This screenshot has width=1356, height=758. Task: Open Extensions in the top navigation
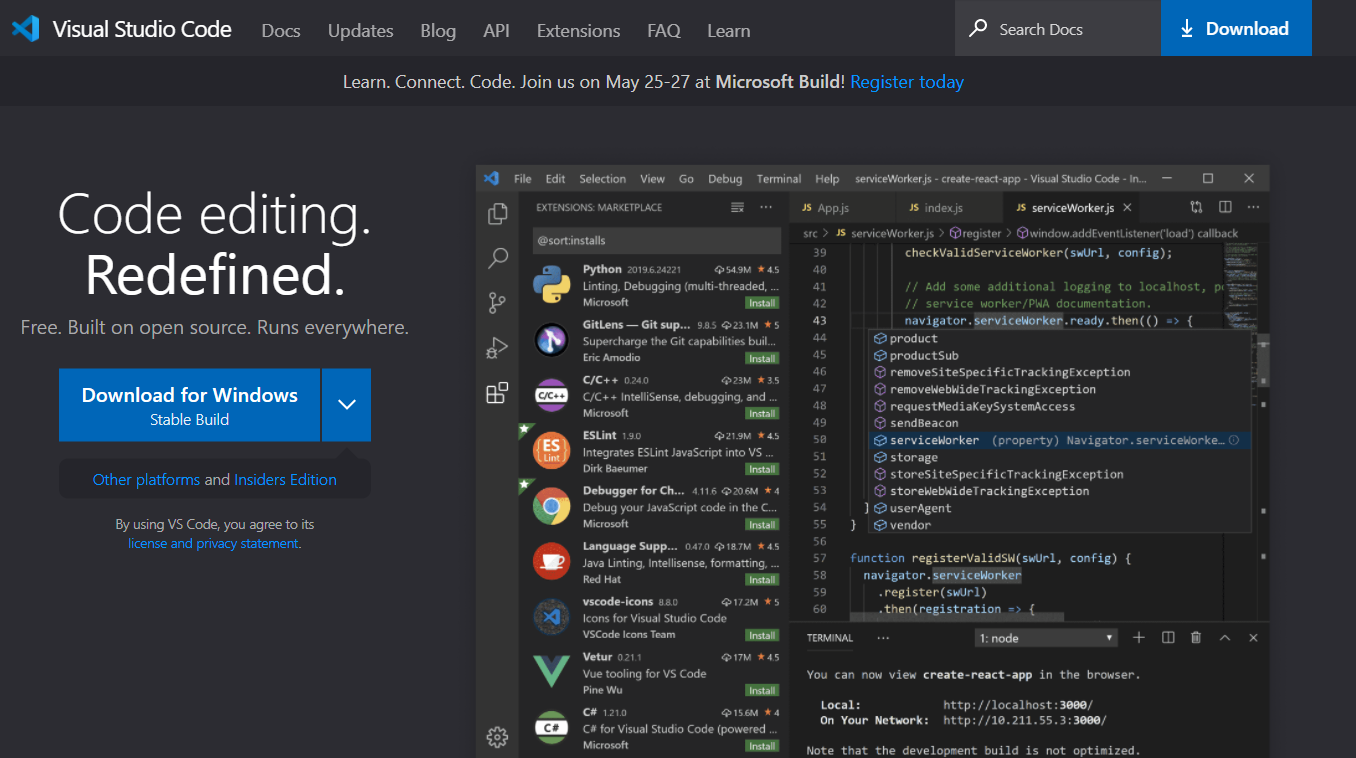click(x=578, y=31)
